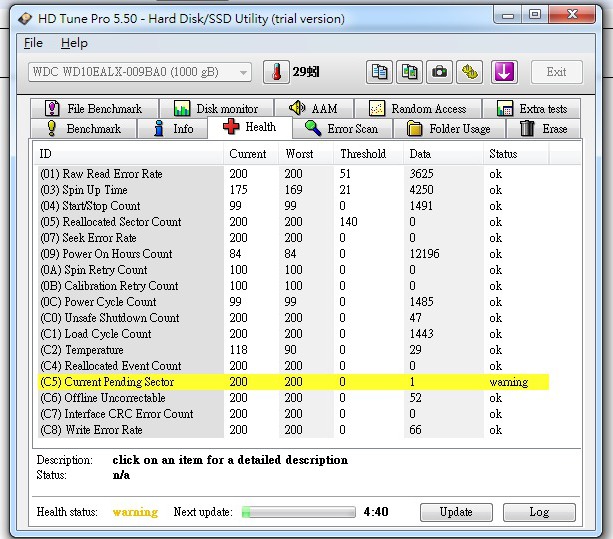Switch to the Info tab

[172, 129]
